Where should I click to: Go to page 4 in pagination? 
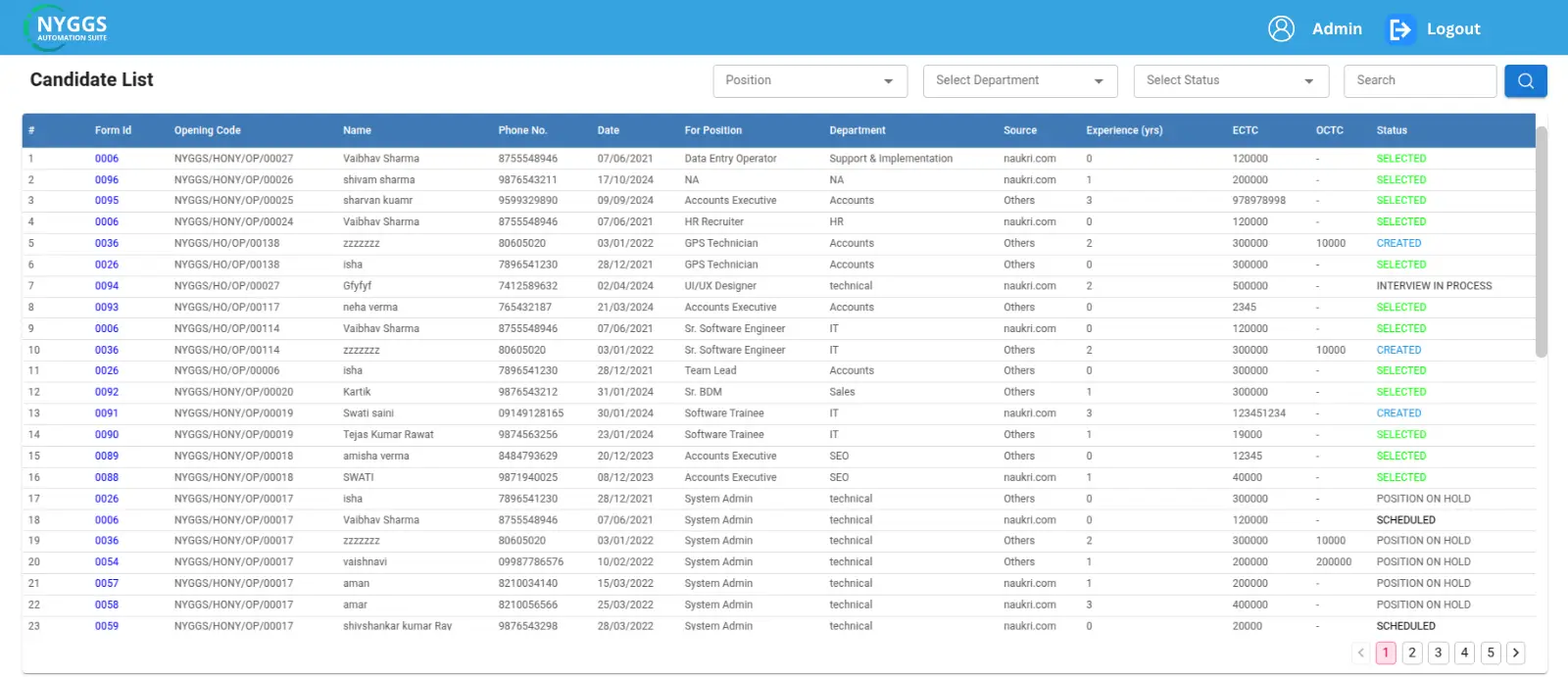pyautogui.click(x=1464, y=653)
